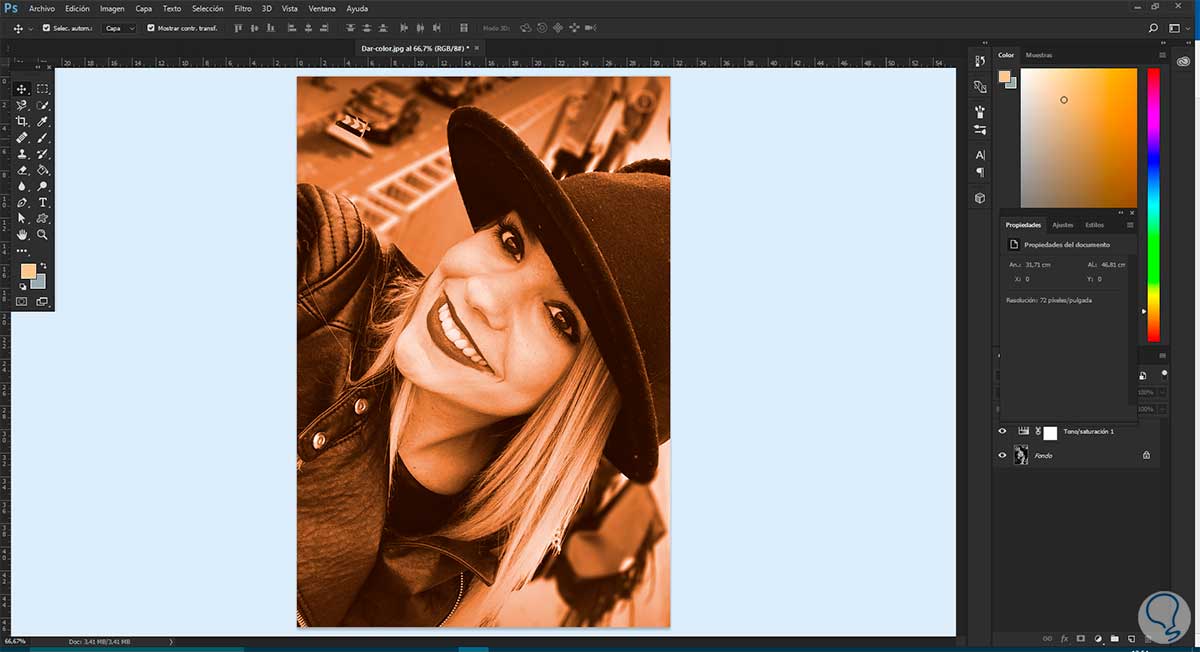Image resolution: width=1200 pixels, height=652 pixels.
Task: Add a layer style via fx icon
Action: pyautogui.click(x=1064, y=638)
